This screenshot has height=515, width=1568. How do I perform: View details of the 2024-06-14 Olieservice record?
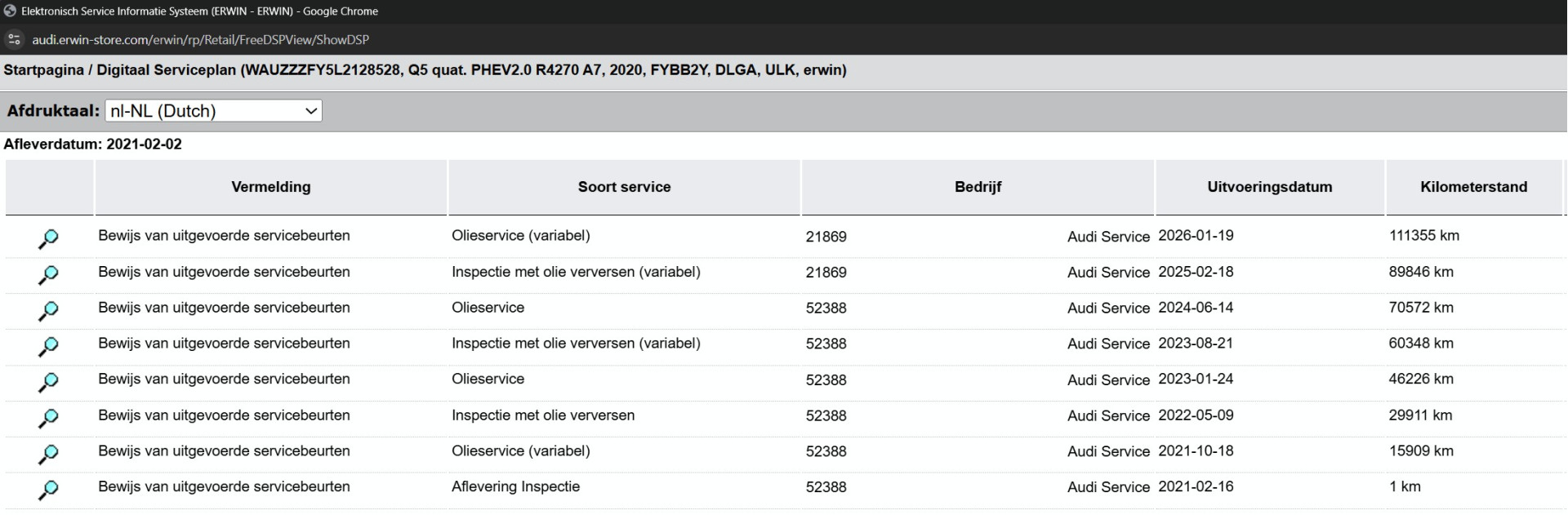click(x=48, y=311)
